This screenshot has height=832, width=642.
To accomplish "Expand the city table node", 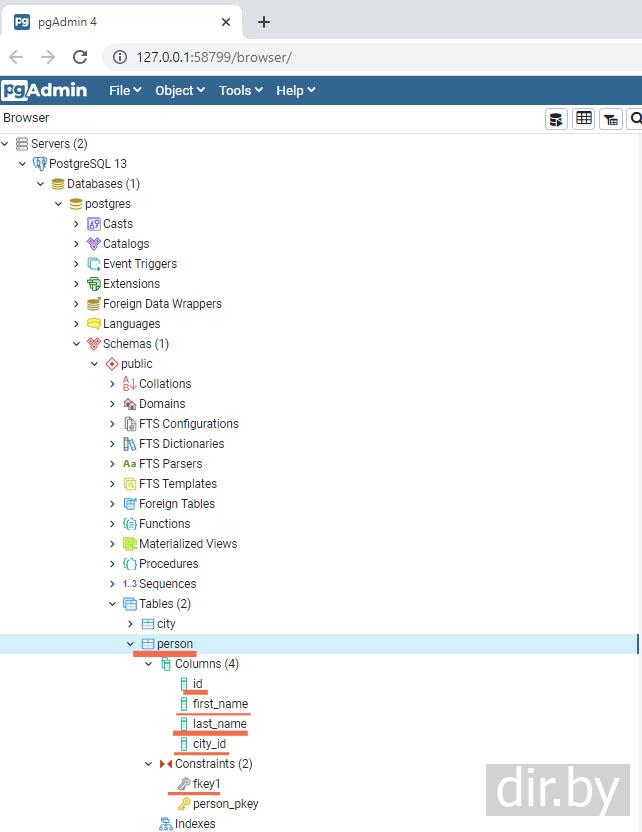I will [x=130, y=624].
